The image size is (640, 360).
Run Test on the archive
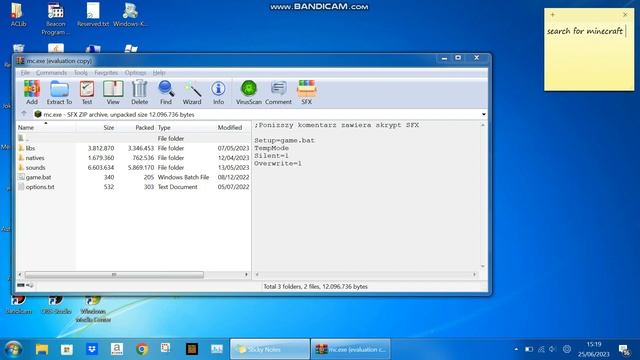tap(87, 92)
